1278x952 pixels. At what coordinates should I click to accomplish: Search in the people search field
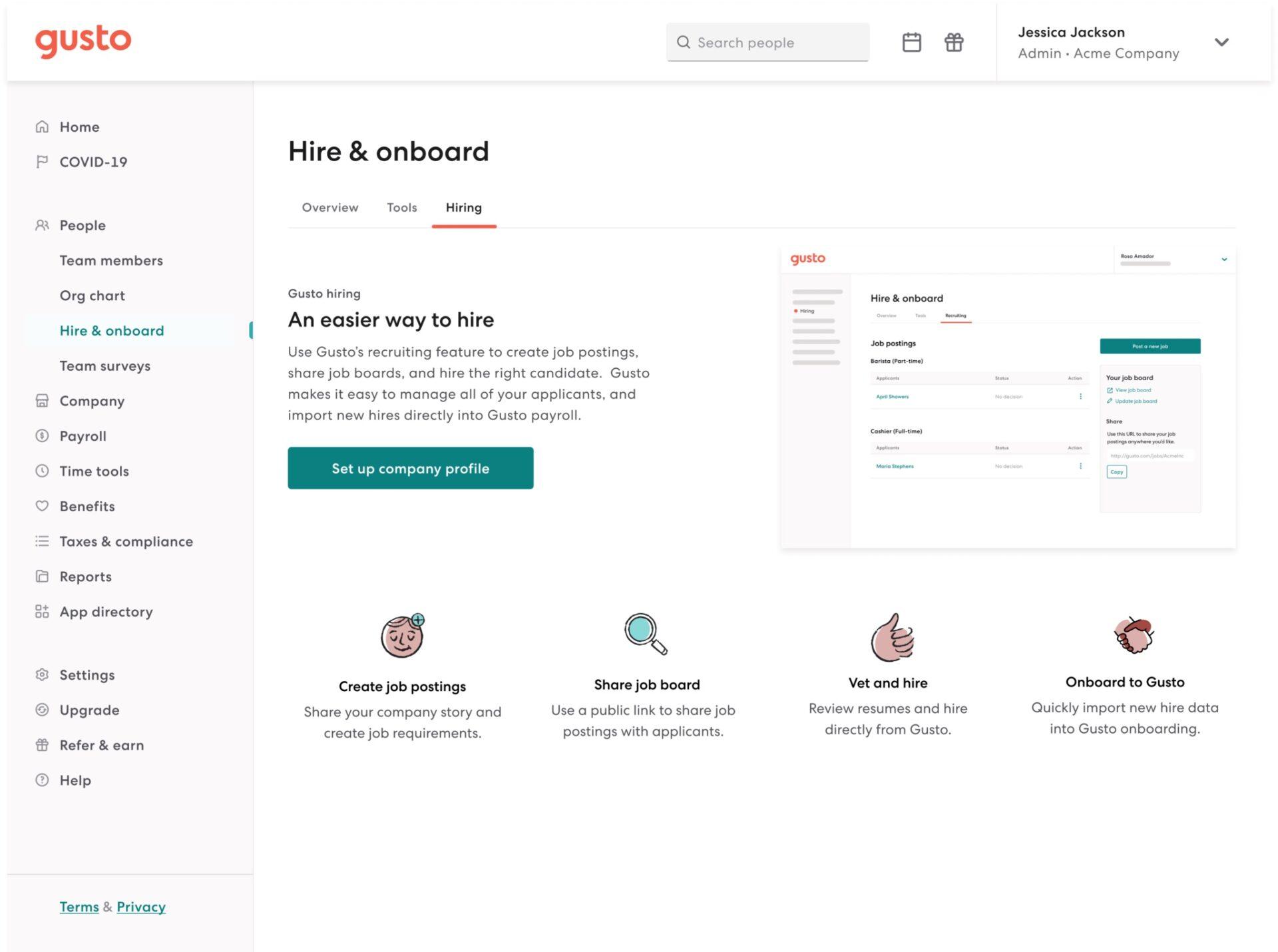pos(768,42)
